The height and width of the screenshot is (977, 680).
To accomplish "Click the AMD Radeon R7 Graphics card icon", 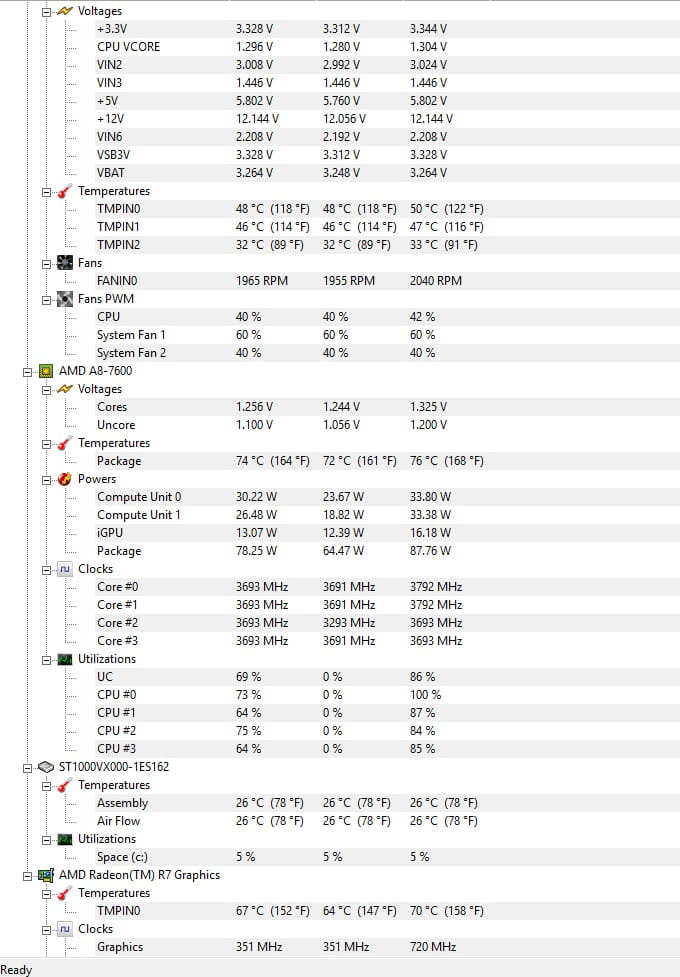I will click(x=45, y=875).
